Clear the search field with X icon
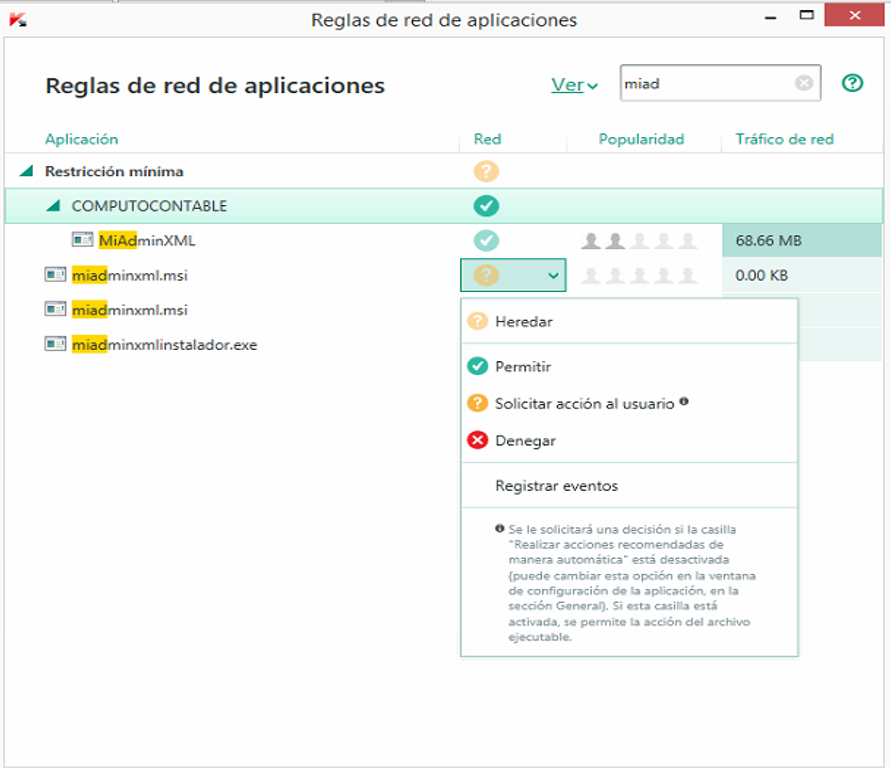This screenshot has height=768, width=891. tap(804, 84)
